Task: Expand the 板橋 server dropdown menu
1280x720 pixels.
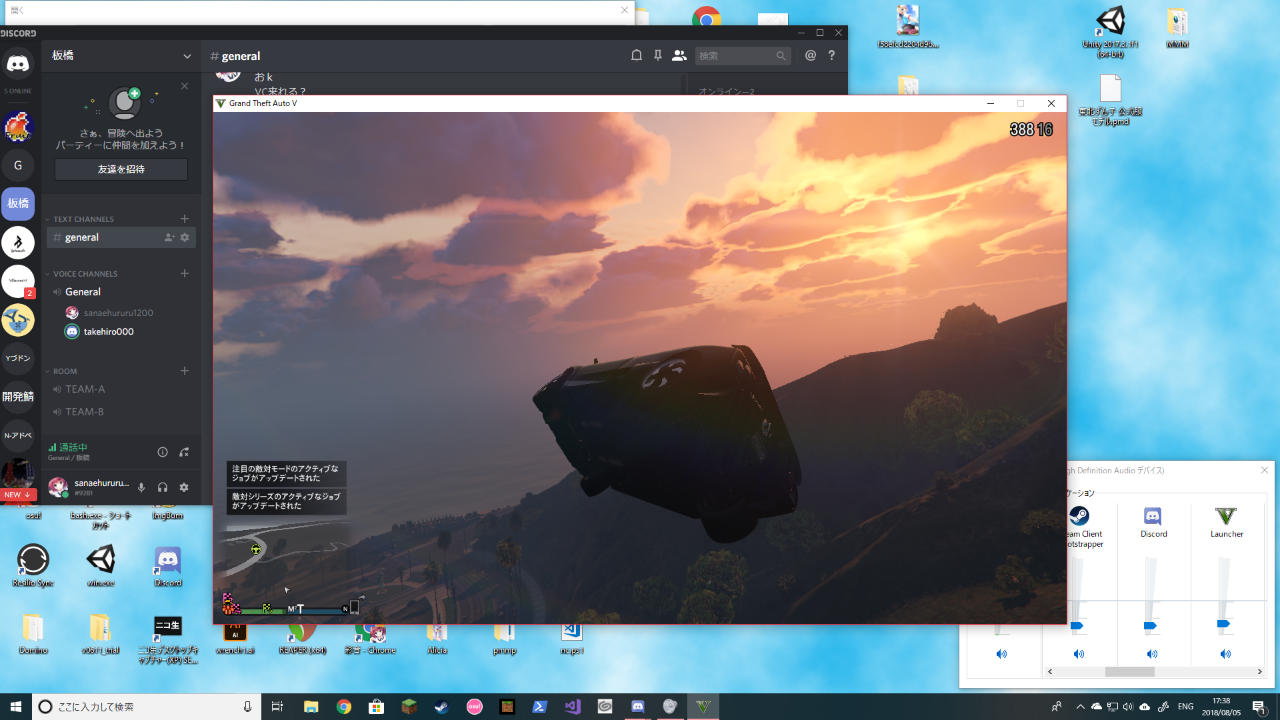Action: point(187,56)
